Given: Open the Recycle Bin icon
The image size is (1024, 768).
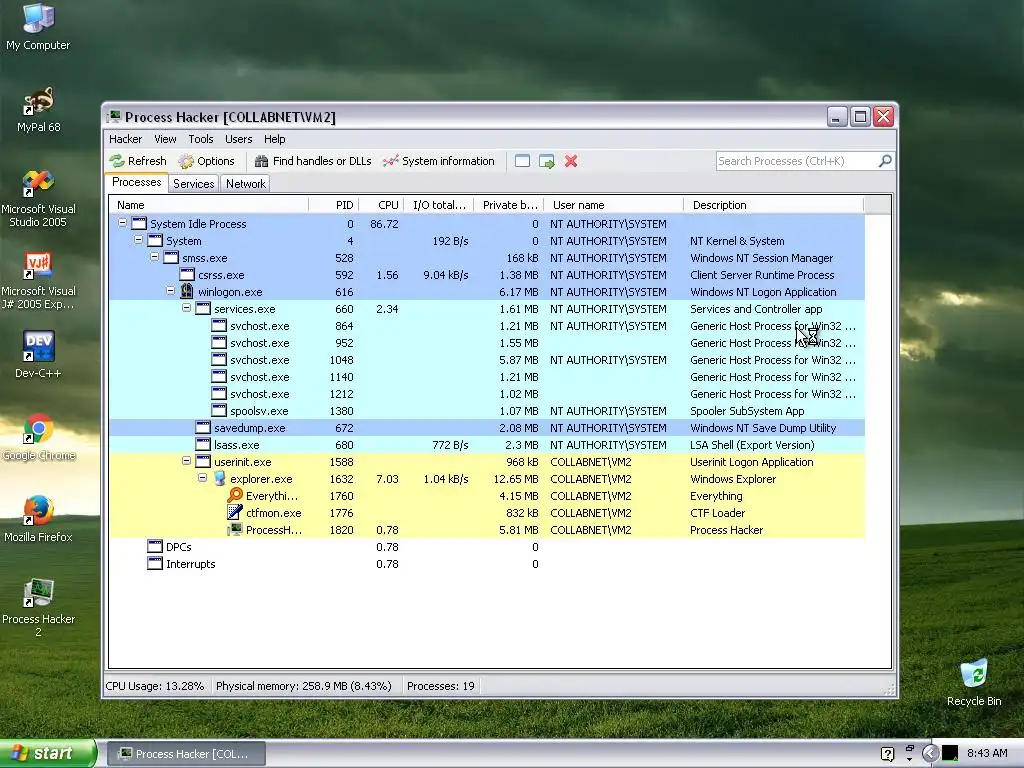Looking at the screenshot, I should tap(974, 683).
